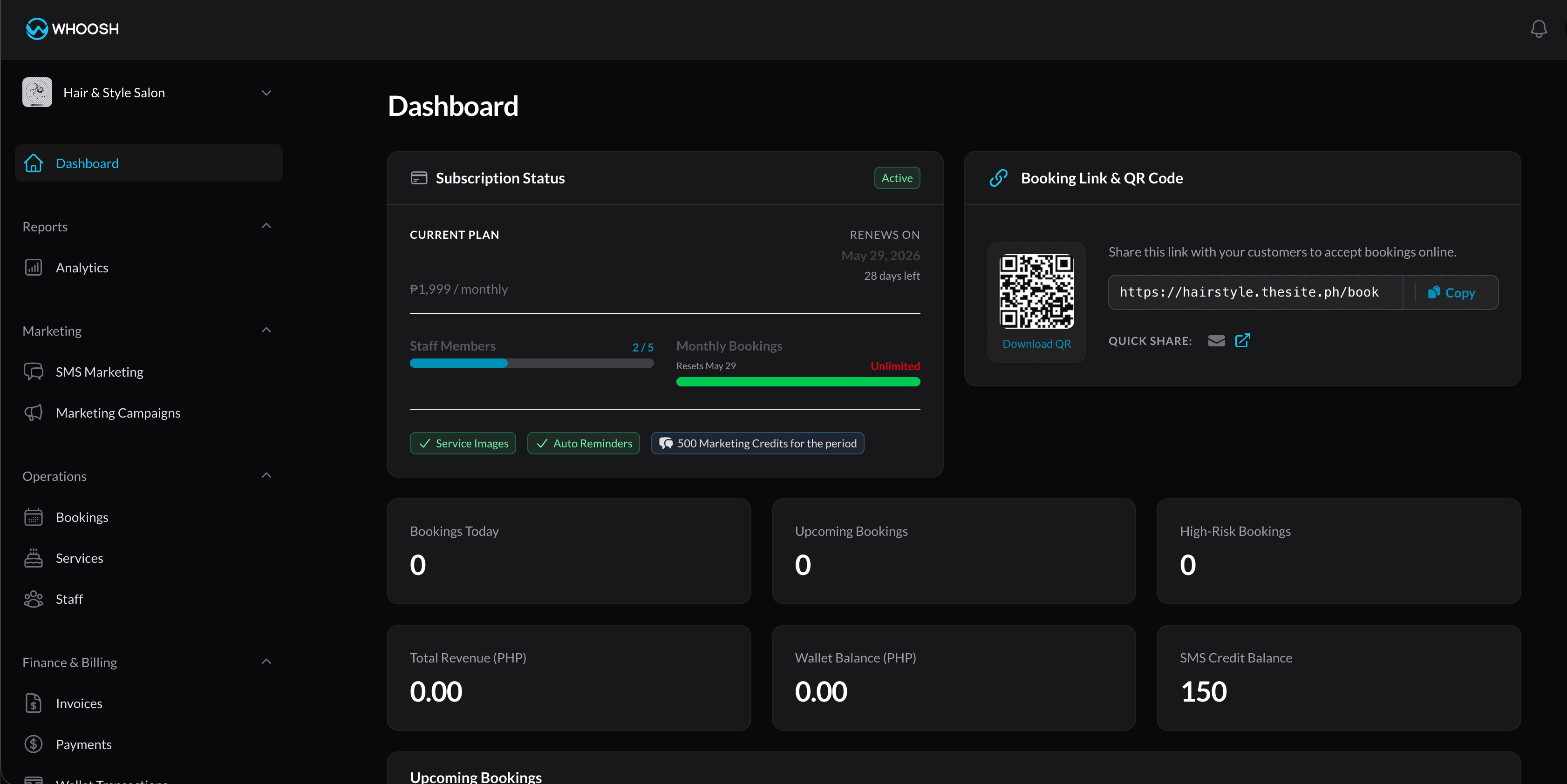Viewport: 1567px width, 784px height.
Task: Open the Invoices page
Action: (x=79, y=703)
